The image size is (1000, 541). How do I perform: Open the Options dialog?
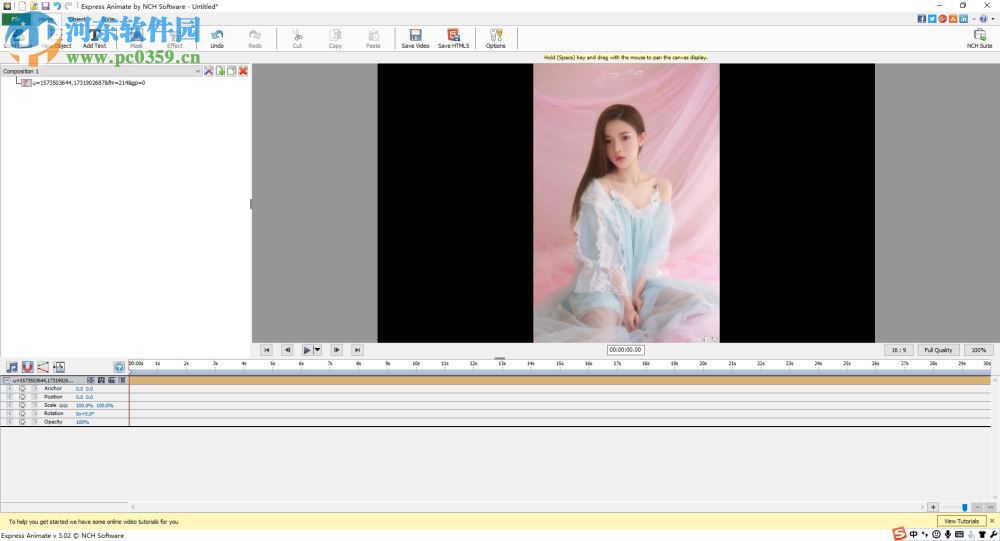pos(496,38)
